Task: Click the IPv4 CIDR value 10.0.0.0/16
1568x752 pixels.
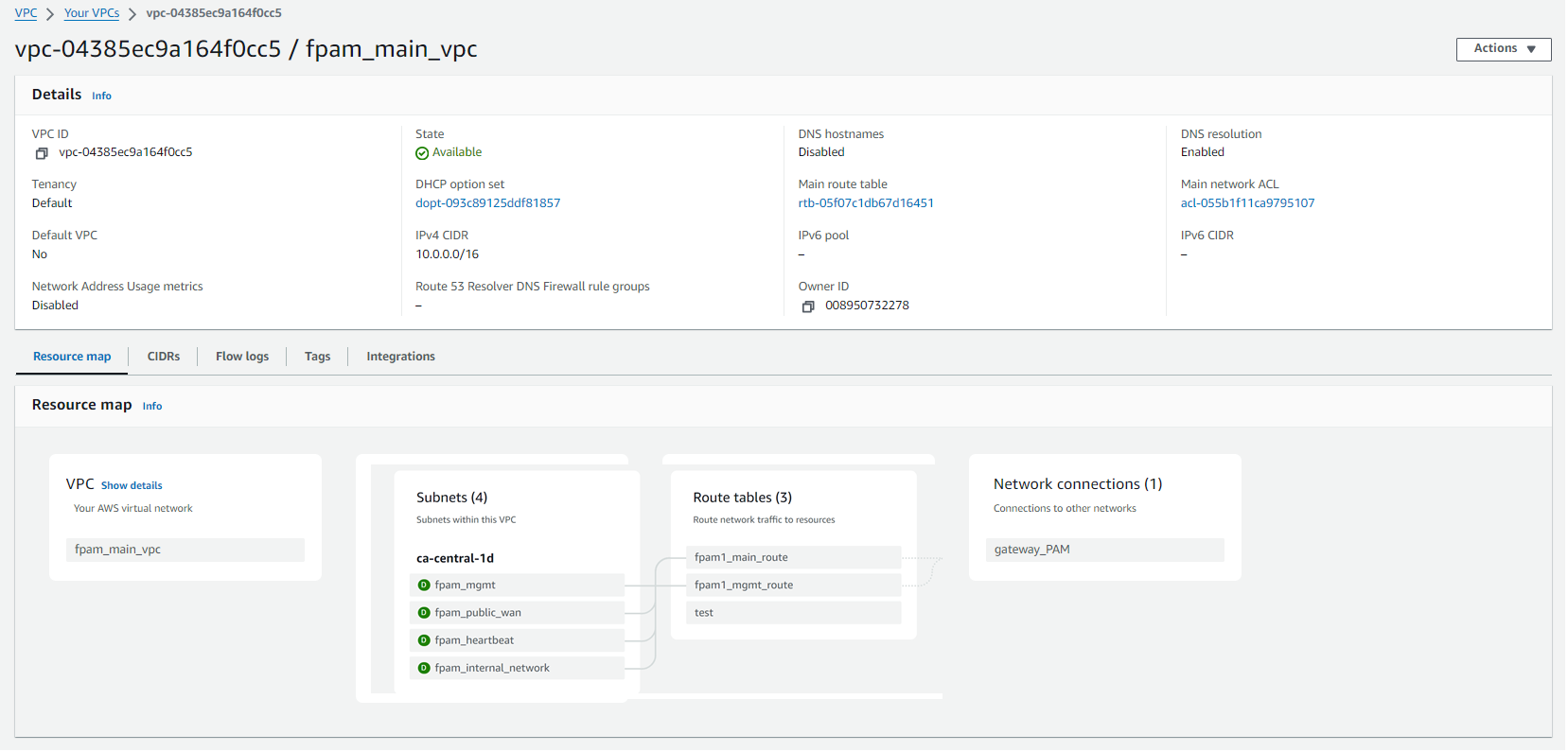Action: pos(448,254)
